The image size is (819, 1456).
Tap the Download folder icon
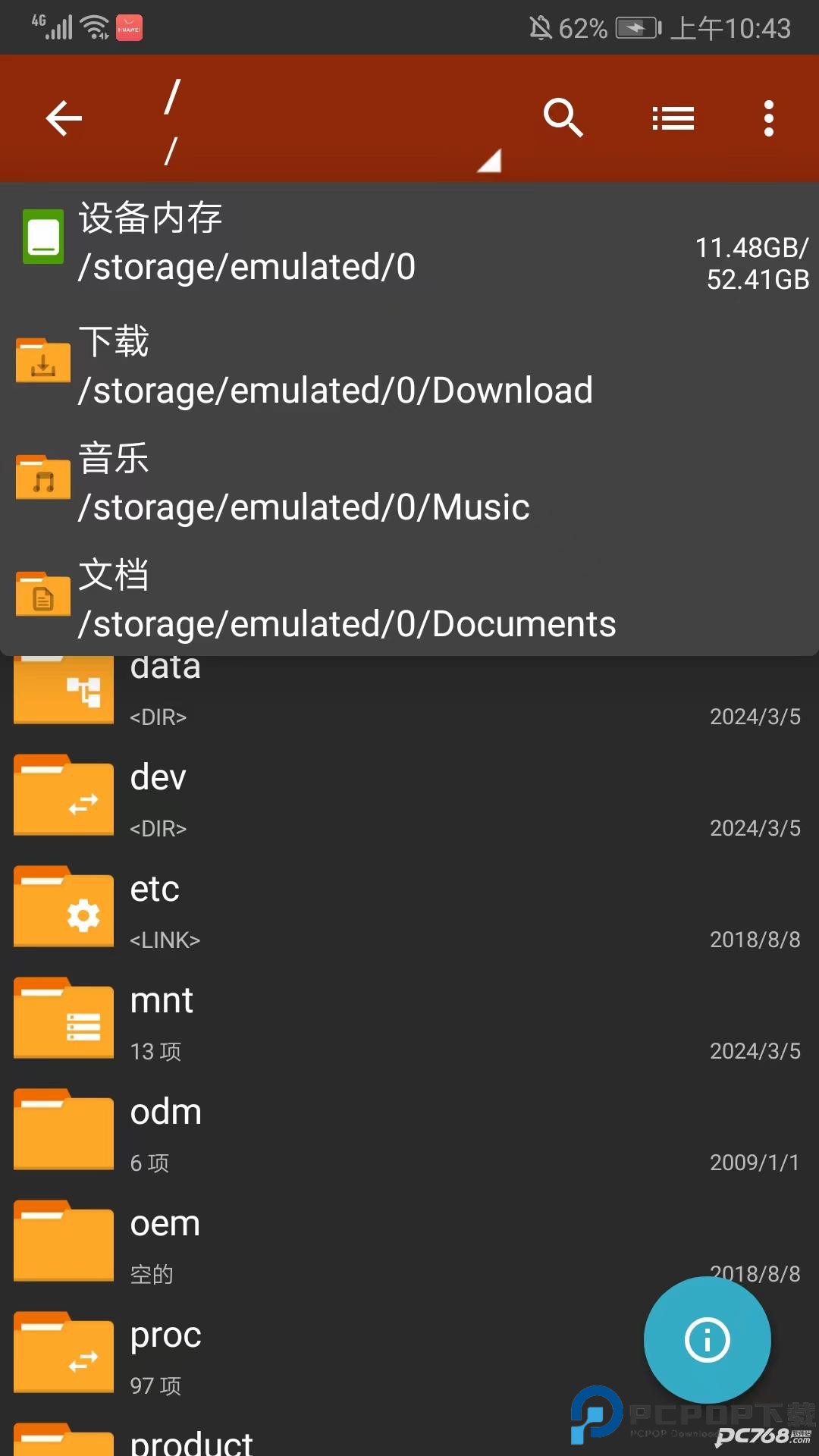point(43,361)
